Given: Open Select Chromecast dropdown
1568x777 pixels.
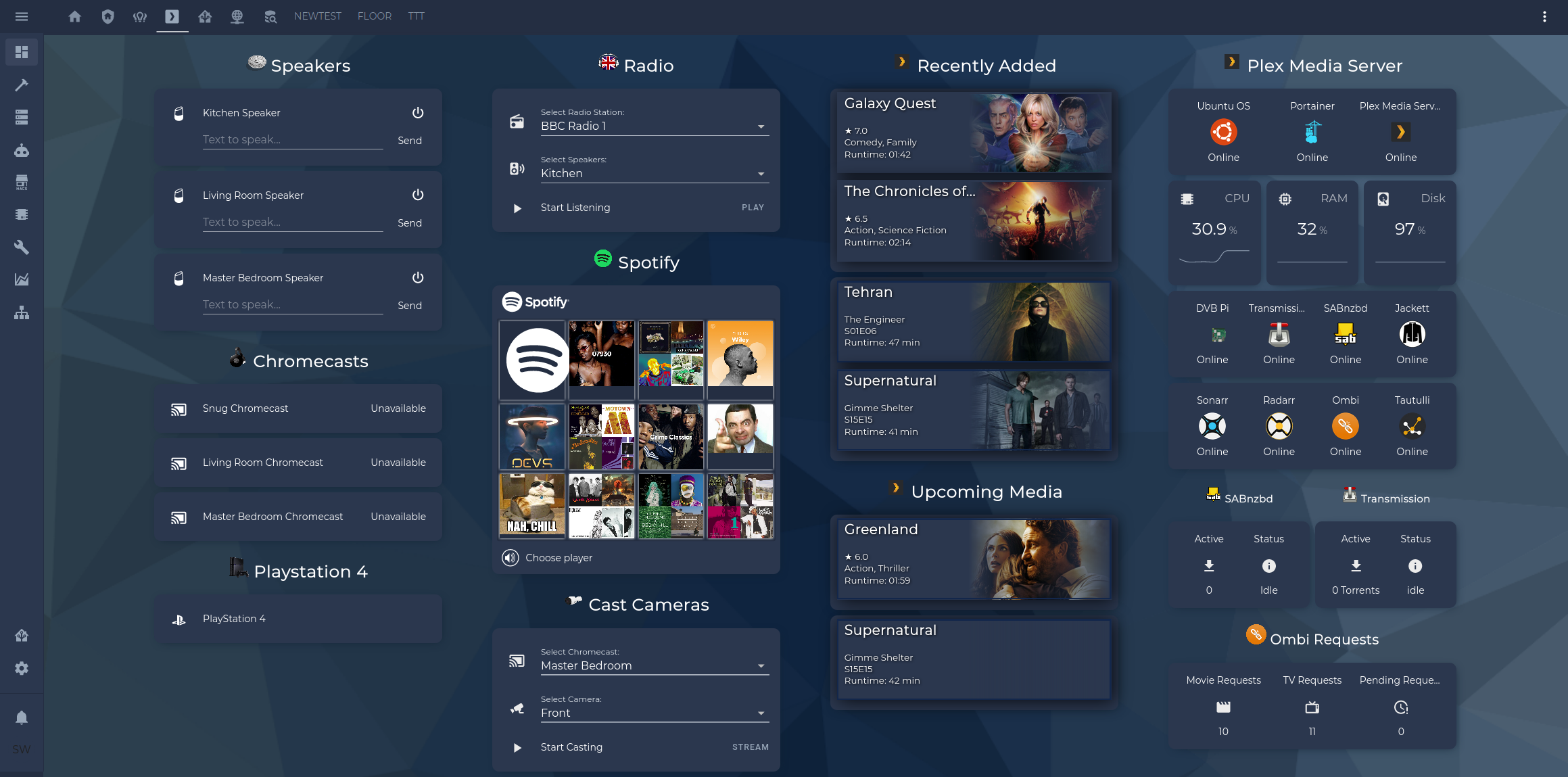Looking at the screenshot, I should tap(654, 666).
